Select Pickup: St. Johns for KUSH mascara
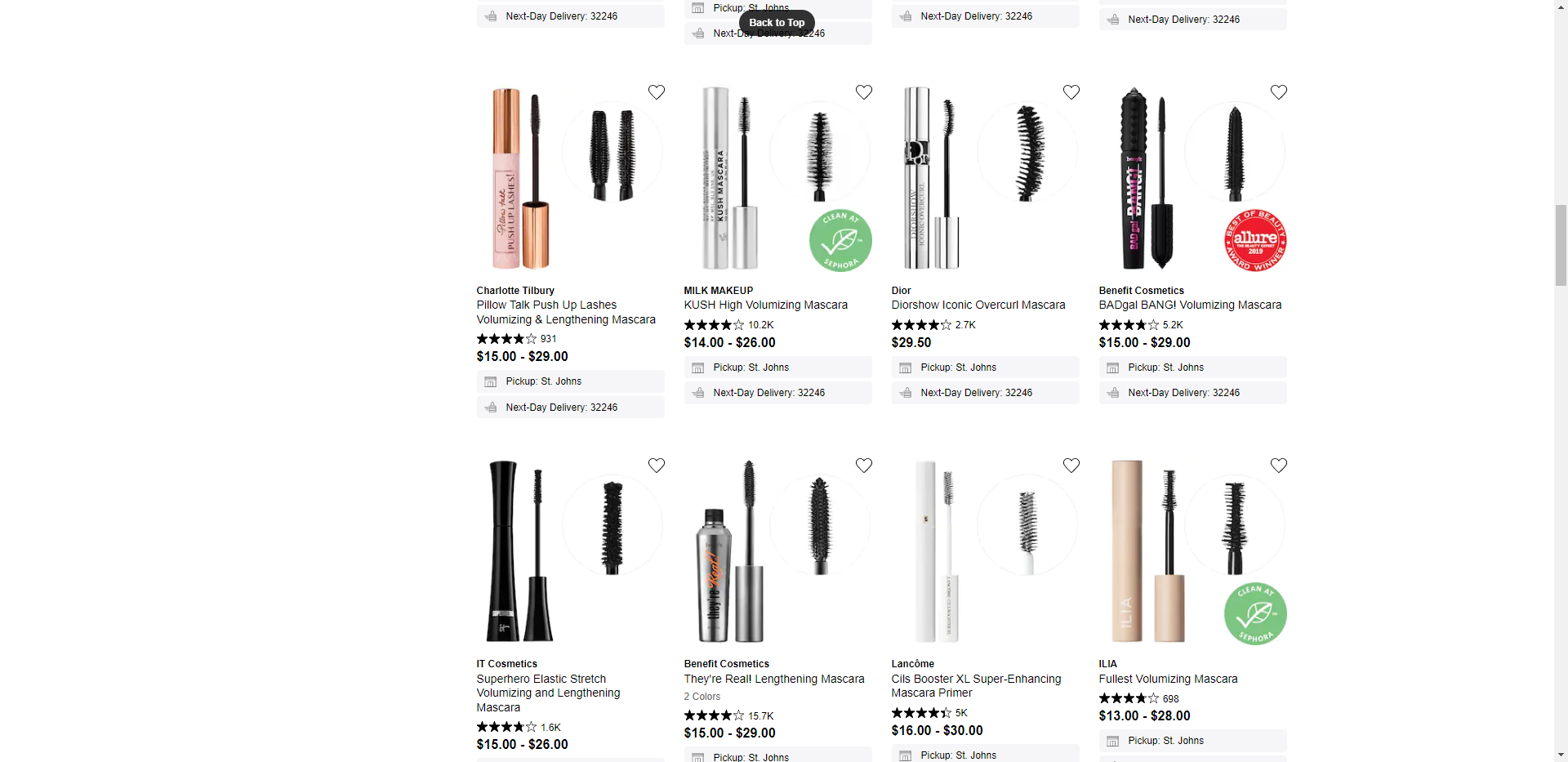This screenshot has height=762, width=1568. click(777, 368)
